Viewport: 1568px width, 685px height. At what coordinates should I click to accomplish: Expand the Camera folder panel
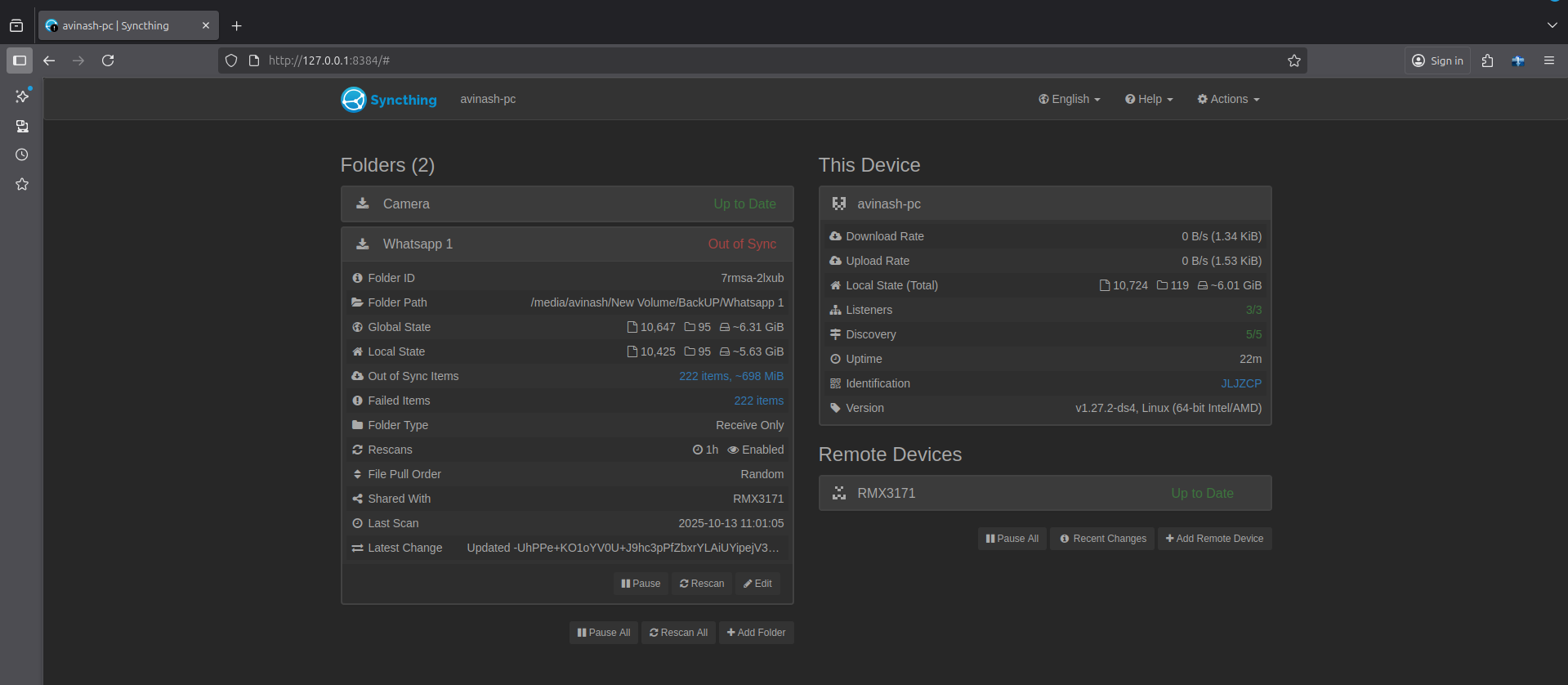[566, 204]
